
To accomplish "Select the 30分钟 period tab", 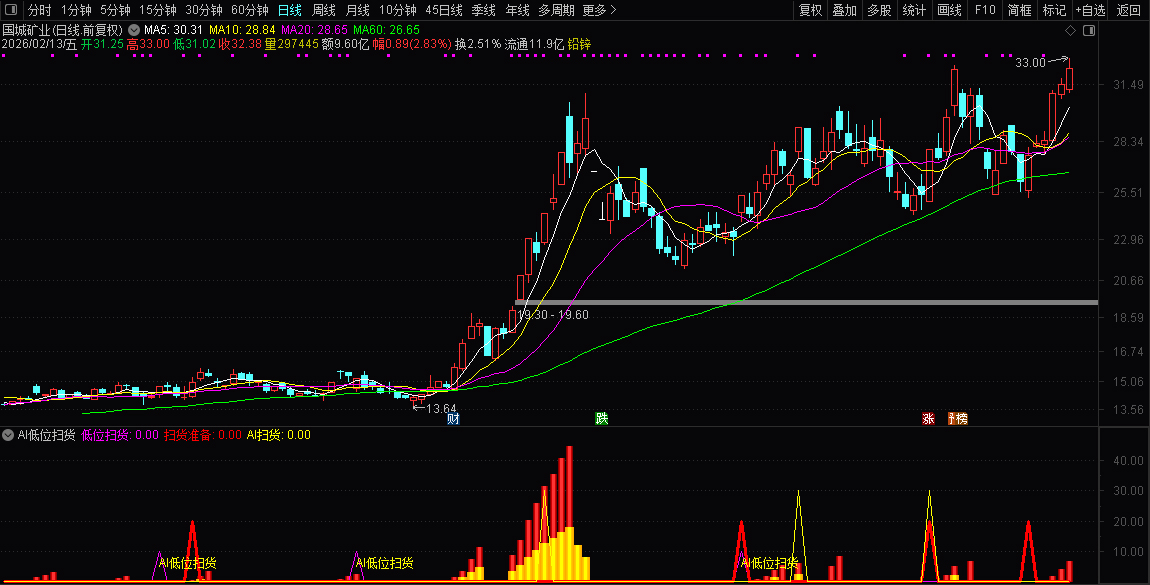I will click(204, 10).
